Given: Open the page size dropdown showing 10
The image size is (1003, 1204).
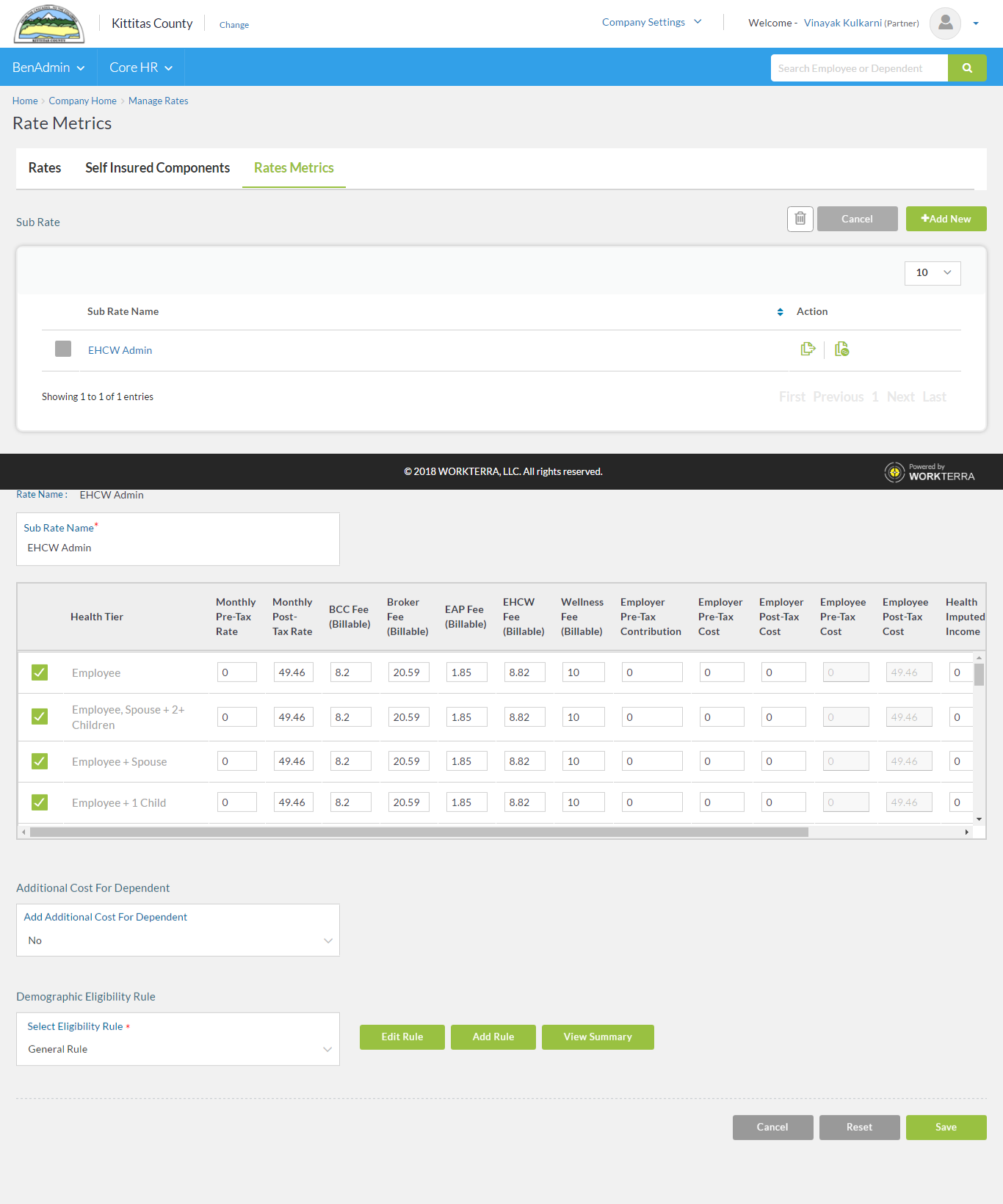Looking at the screenshot, I should click(933, 273).
